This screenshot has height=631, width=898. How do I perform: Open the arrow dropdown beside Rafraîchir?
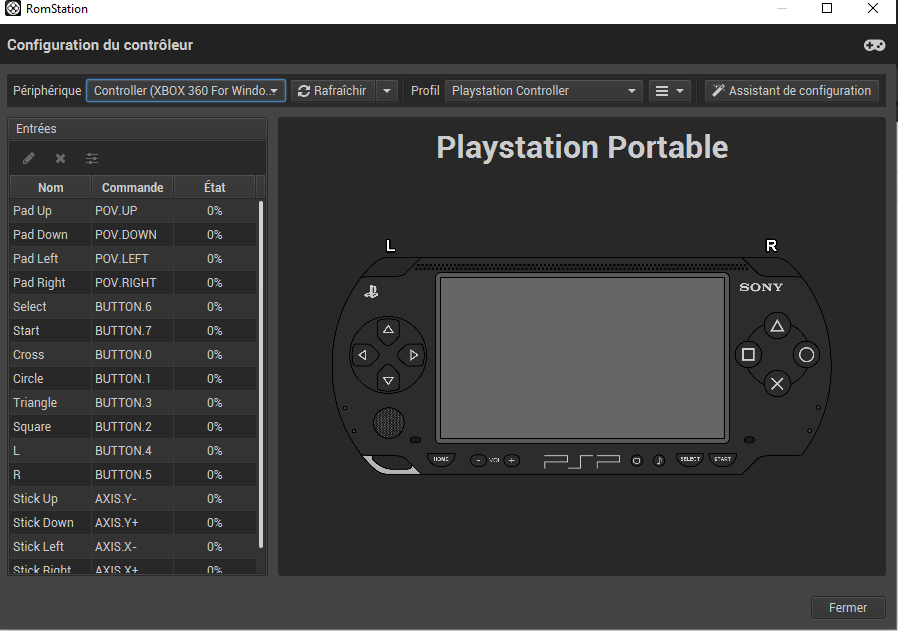coord(388,91)
